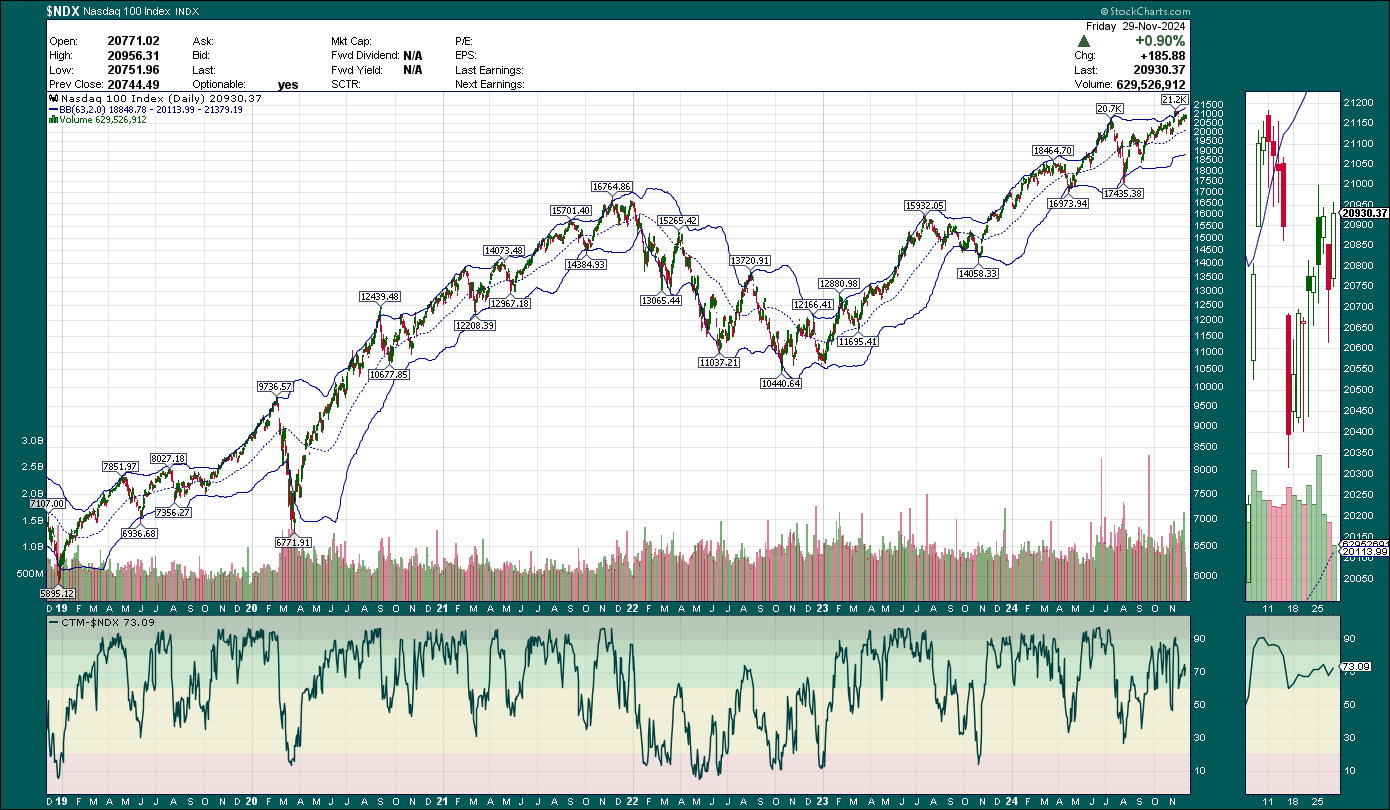Click the +0.90% percent change
1390x810 pixels.
point(1158,41)
